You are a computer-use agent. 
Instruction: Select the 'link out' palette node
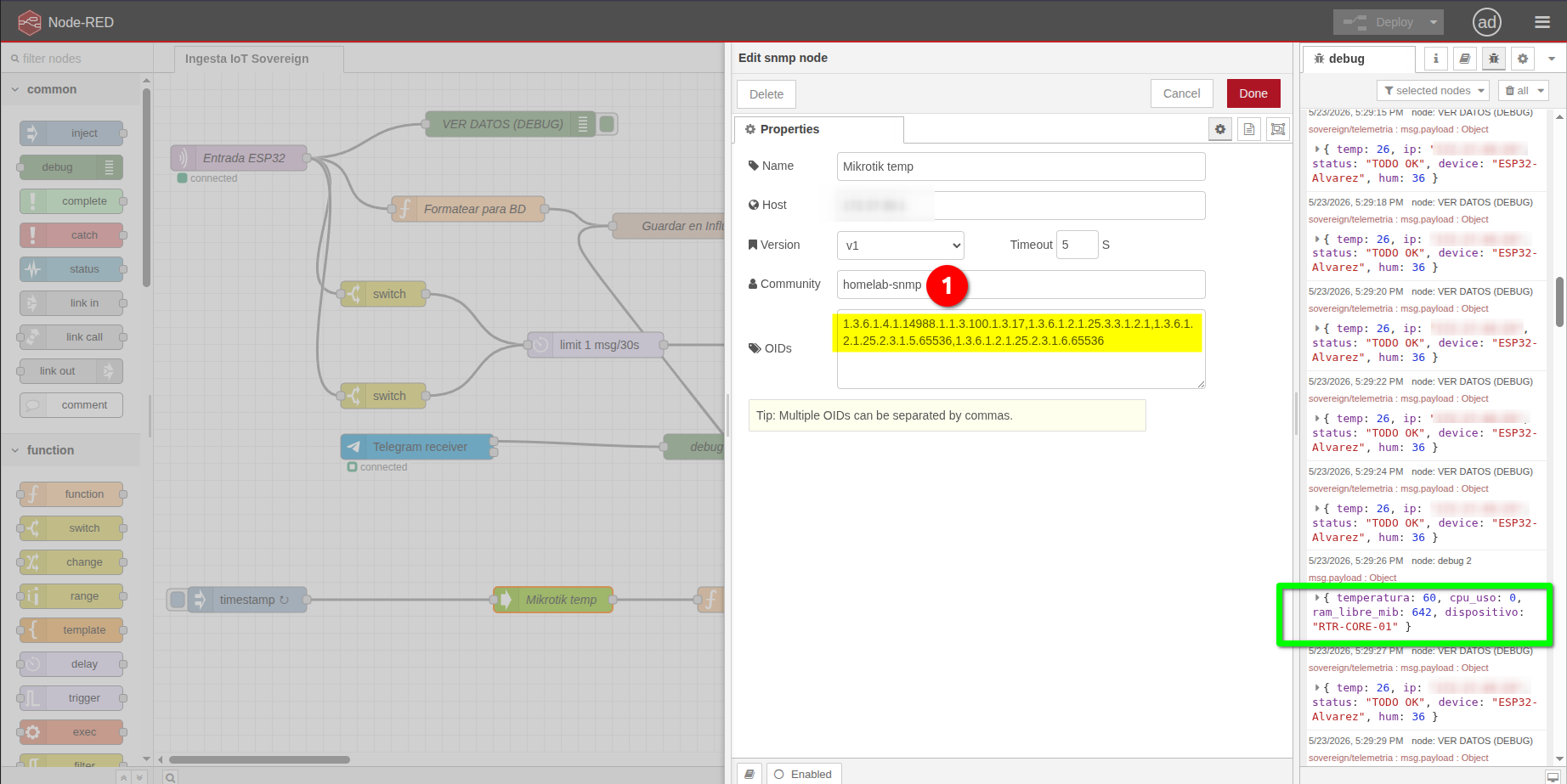pyautogui.click(x=71, y=371)
